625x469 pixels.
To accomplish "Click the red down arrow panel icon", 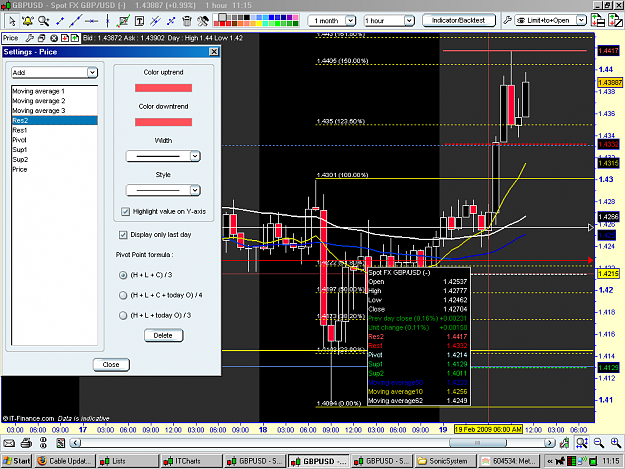I will point(64,38).
